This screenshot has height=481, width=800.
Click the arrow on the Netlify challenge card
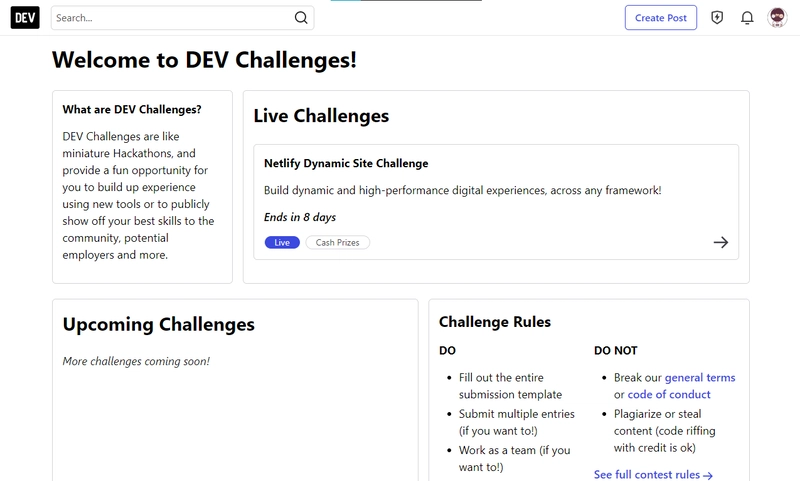pyautogui.click(x=720, y=242)
